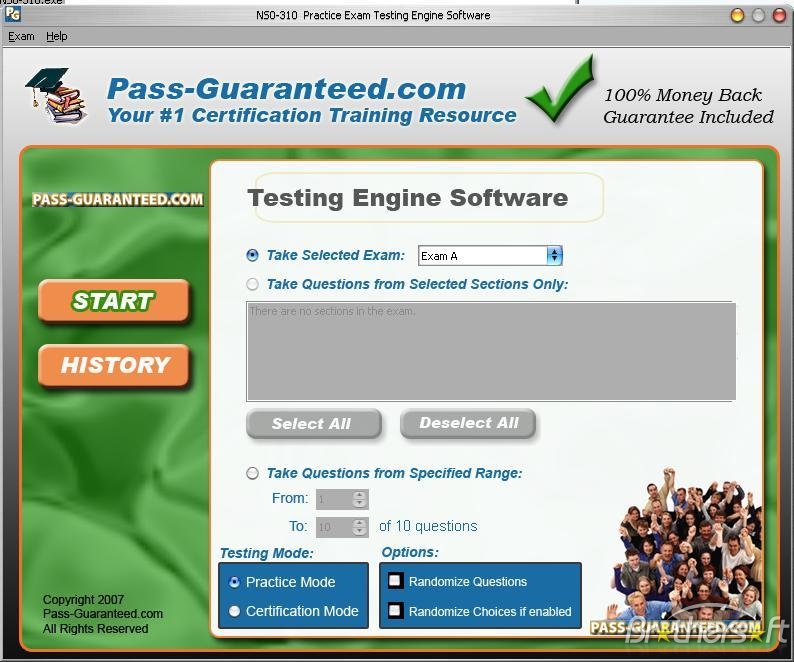
Task: Click the green checkmark guarantee icon
Action: pyautogui.click(x=560, y=89)
